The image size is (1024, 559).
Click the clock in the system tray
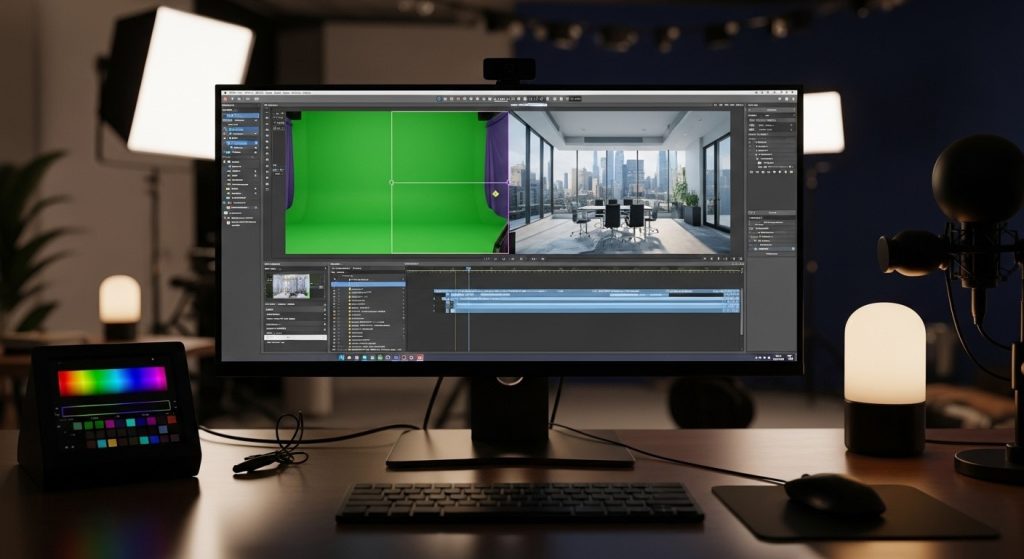pos(778,357)
